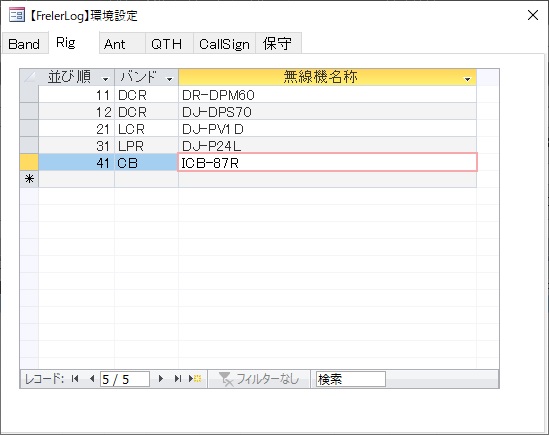Click the current record number field 5 / 5
The height and width of the screenshot is (435, 549).
coord(125,379)
